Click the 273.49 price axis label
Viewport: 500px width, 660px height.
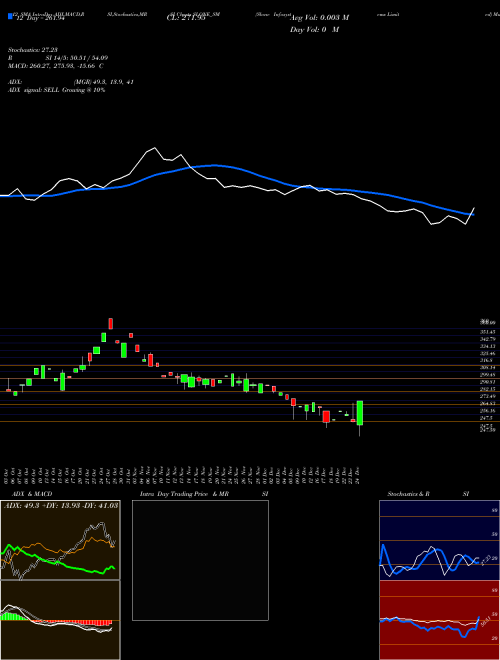(488, 397)
